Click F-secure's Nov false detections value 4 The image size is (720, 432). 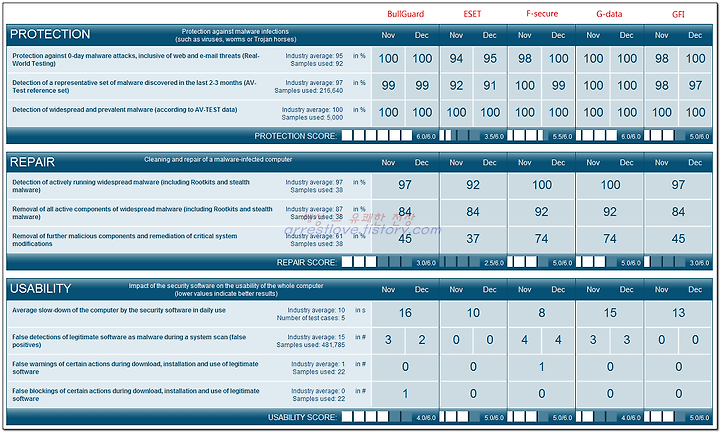[524, 340]
